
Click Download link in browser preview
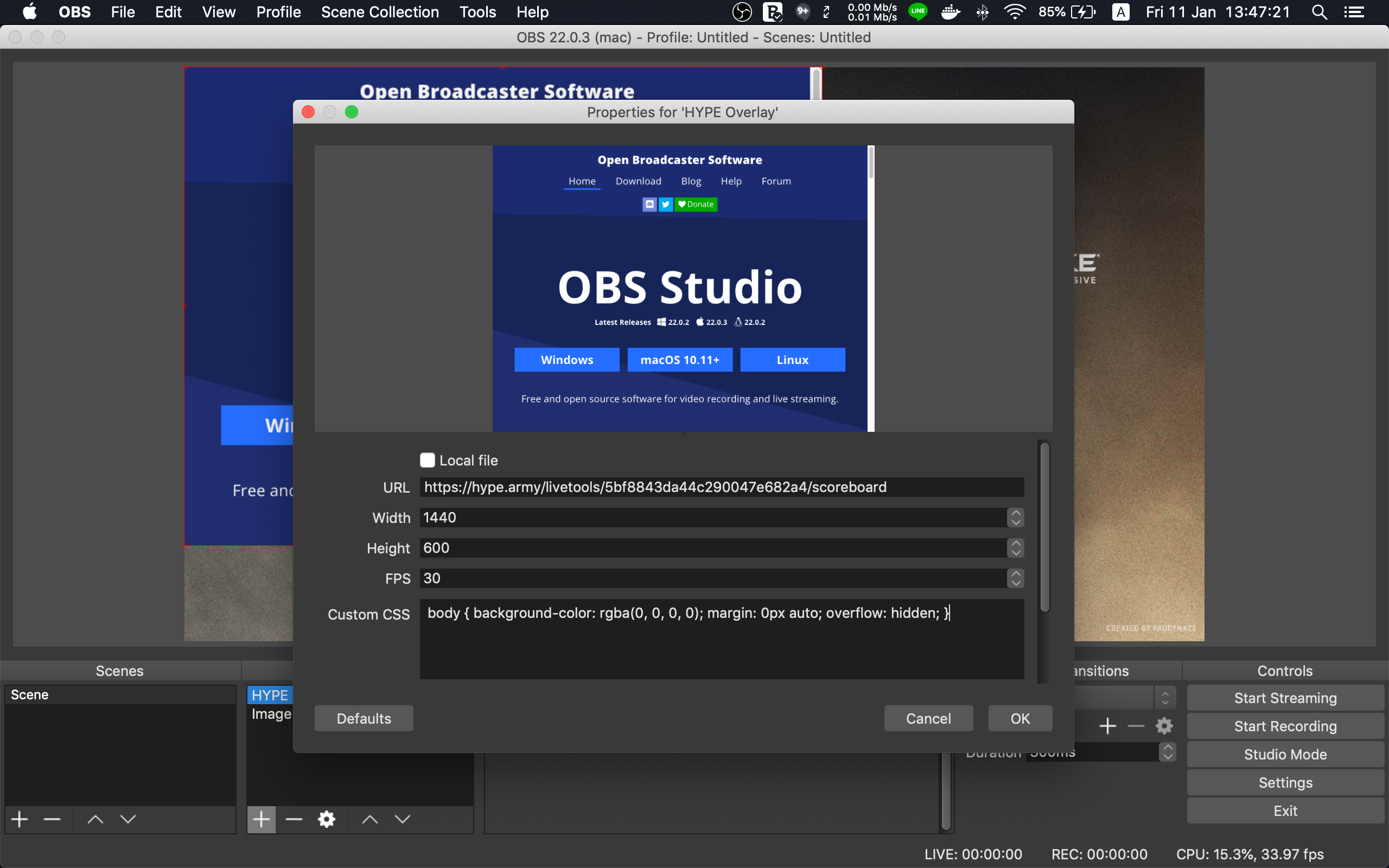(638, 181)
